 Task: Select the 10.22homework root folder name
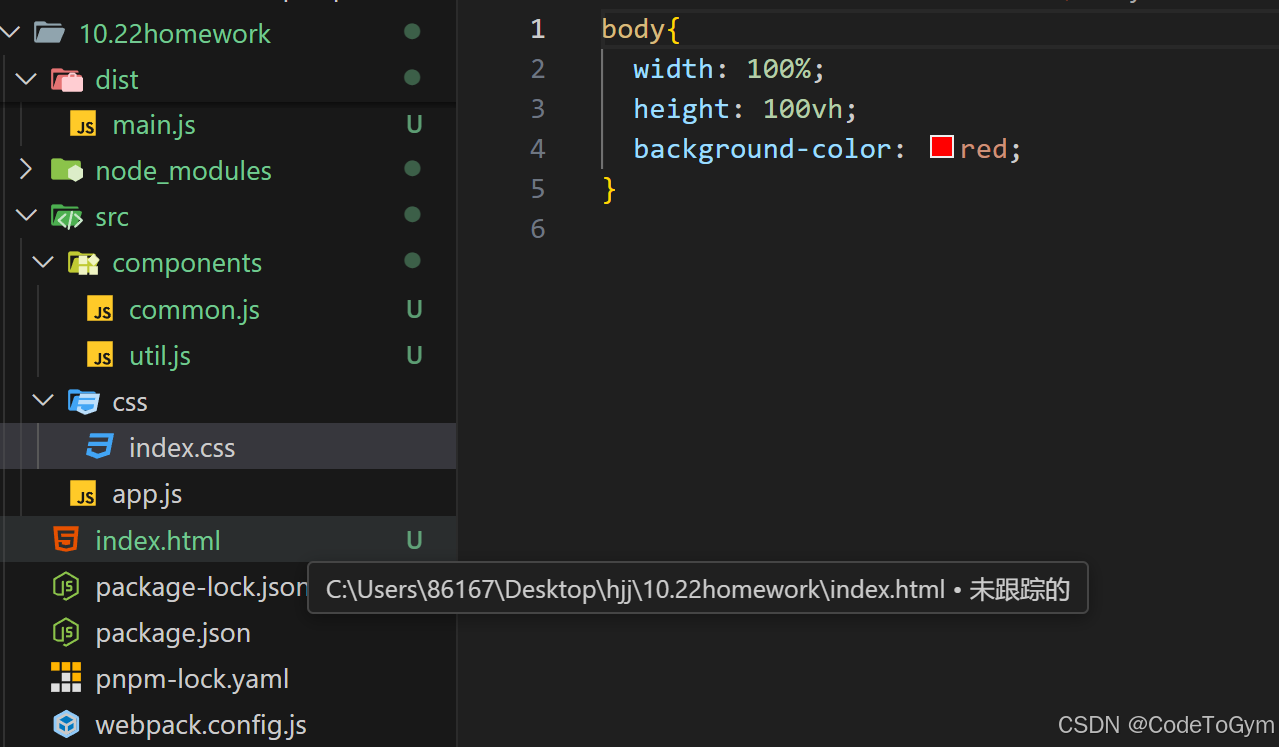pos(175,34)
